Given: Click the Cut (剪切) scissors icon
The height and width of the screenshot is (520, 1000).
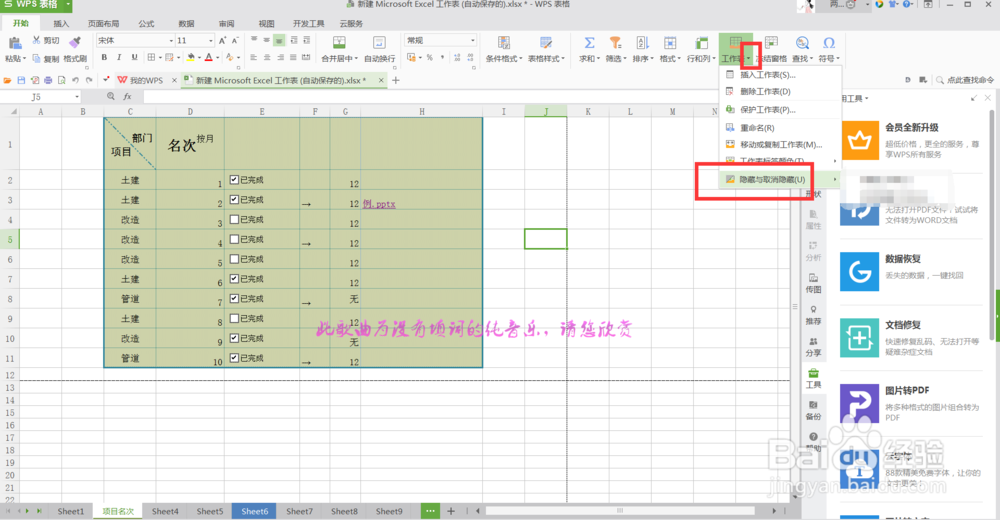Looking at the screenshot, I should pos(36,40).
